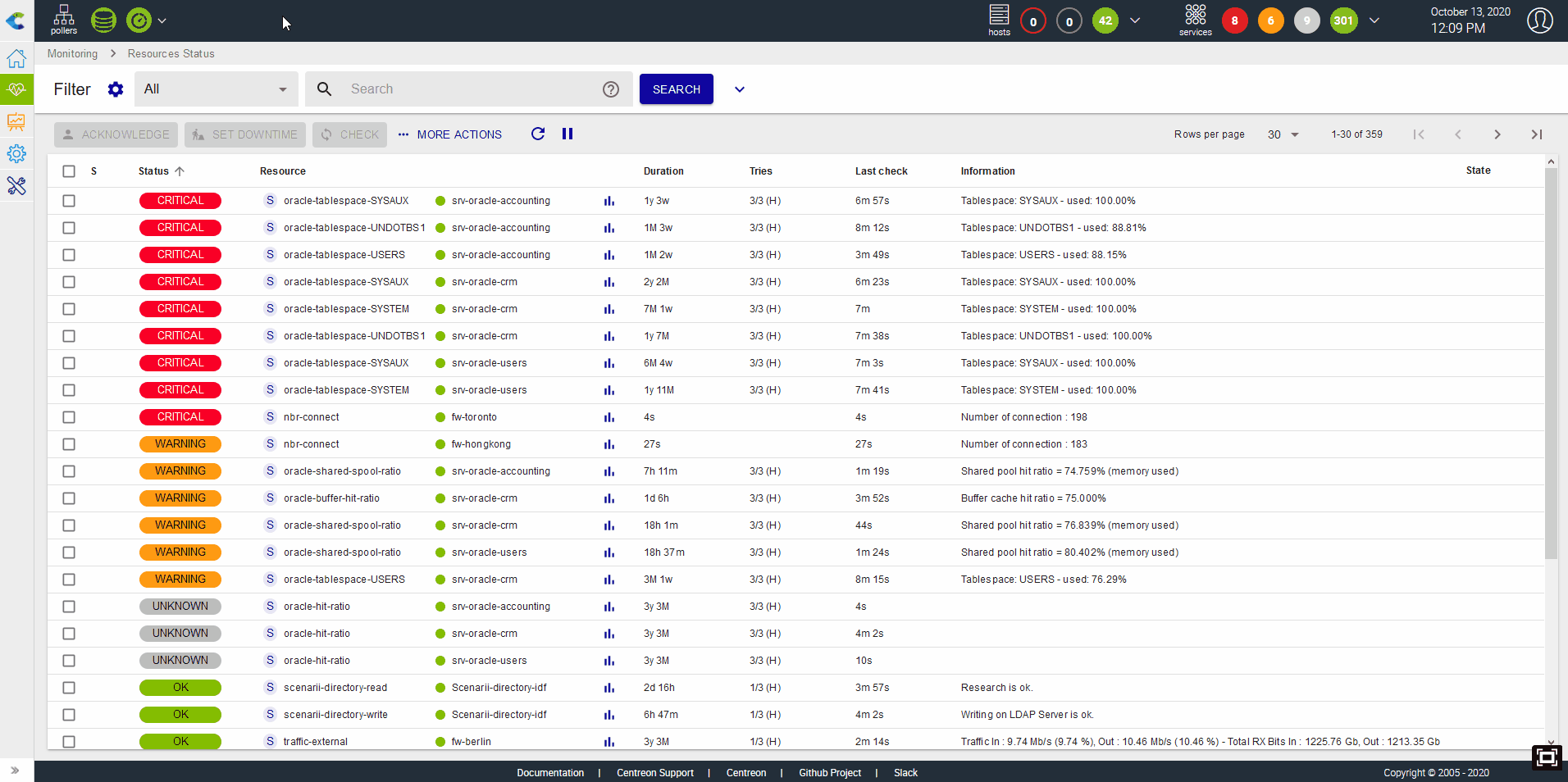Open the Documentation footer link

550,773
